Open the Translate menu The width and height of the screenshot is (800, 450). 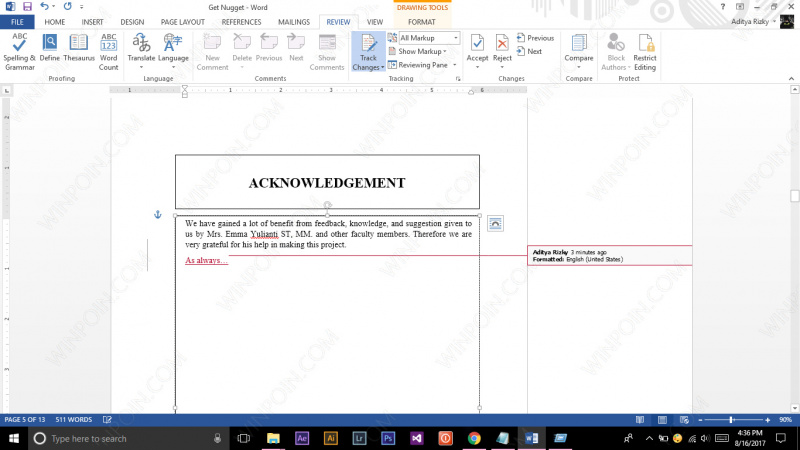141,52
